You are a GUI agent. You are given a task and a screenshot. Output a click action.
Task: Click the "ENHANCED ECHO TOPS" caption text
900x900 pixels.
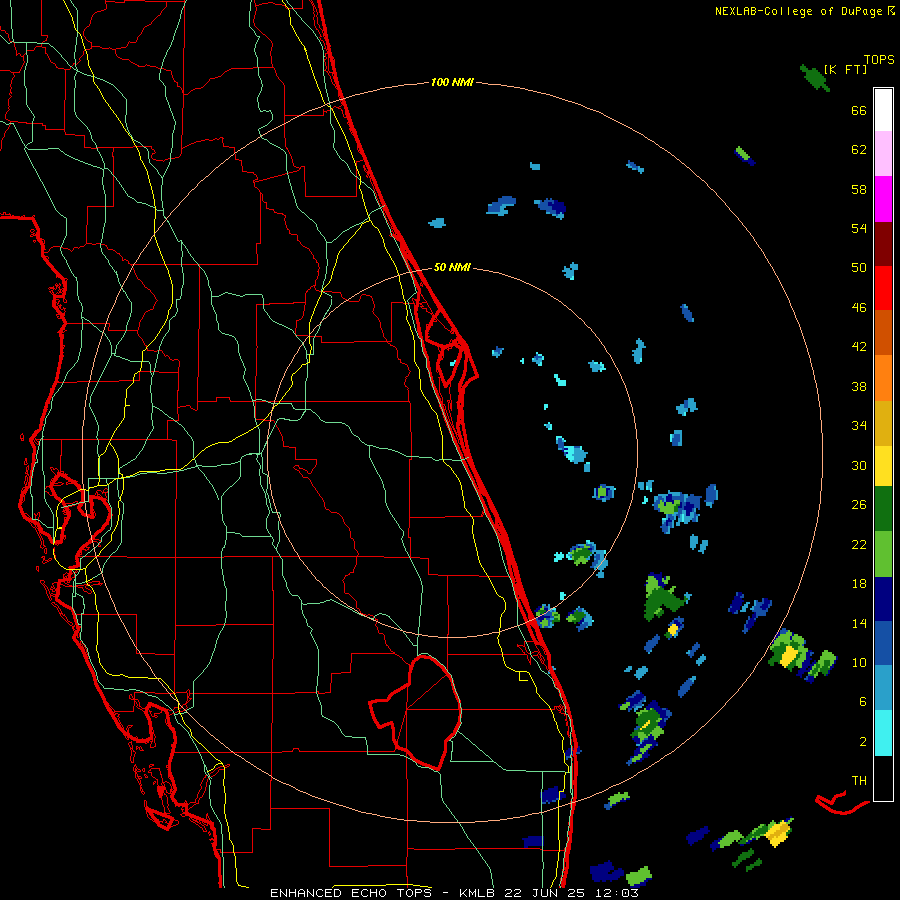[351, 893]
